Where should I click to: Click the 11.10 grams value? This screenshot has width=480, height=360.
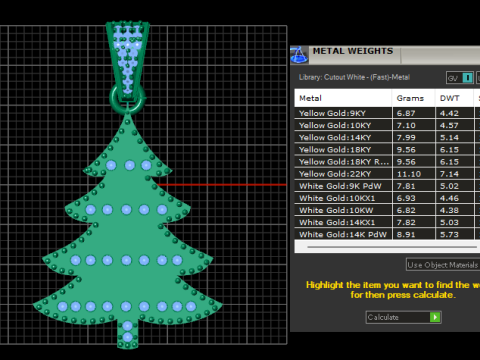[x=409, y=174]
